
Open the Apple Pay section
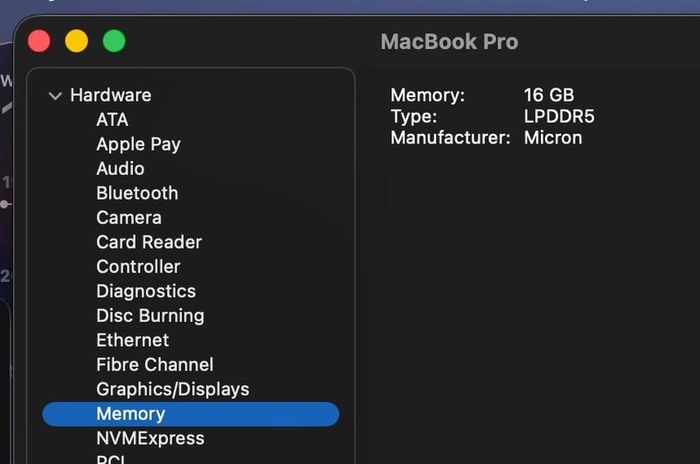click(138, 144)
